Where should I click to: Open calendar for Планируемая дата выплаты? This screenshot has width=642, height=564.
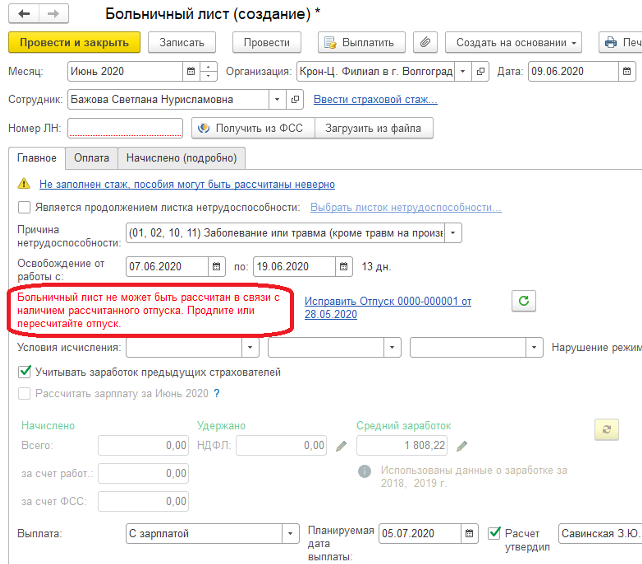click(x=469, y=534)
